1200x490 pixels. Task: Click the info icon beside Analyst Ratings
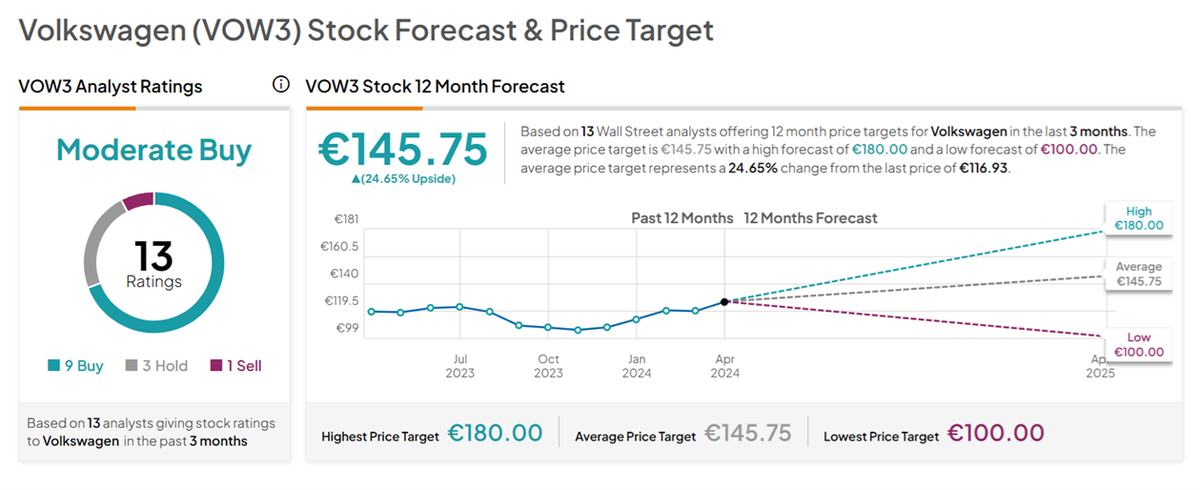pyautogui.click(x=281, y=84)
